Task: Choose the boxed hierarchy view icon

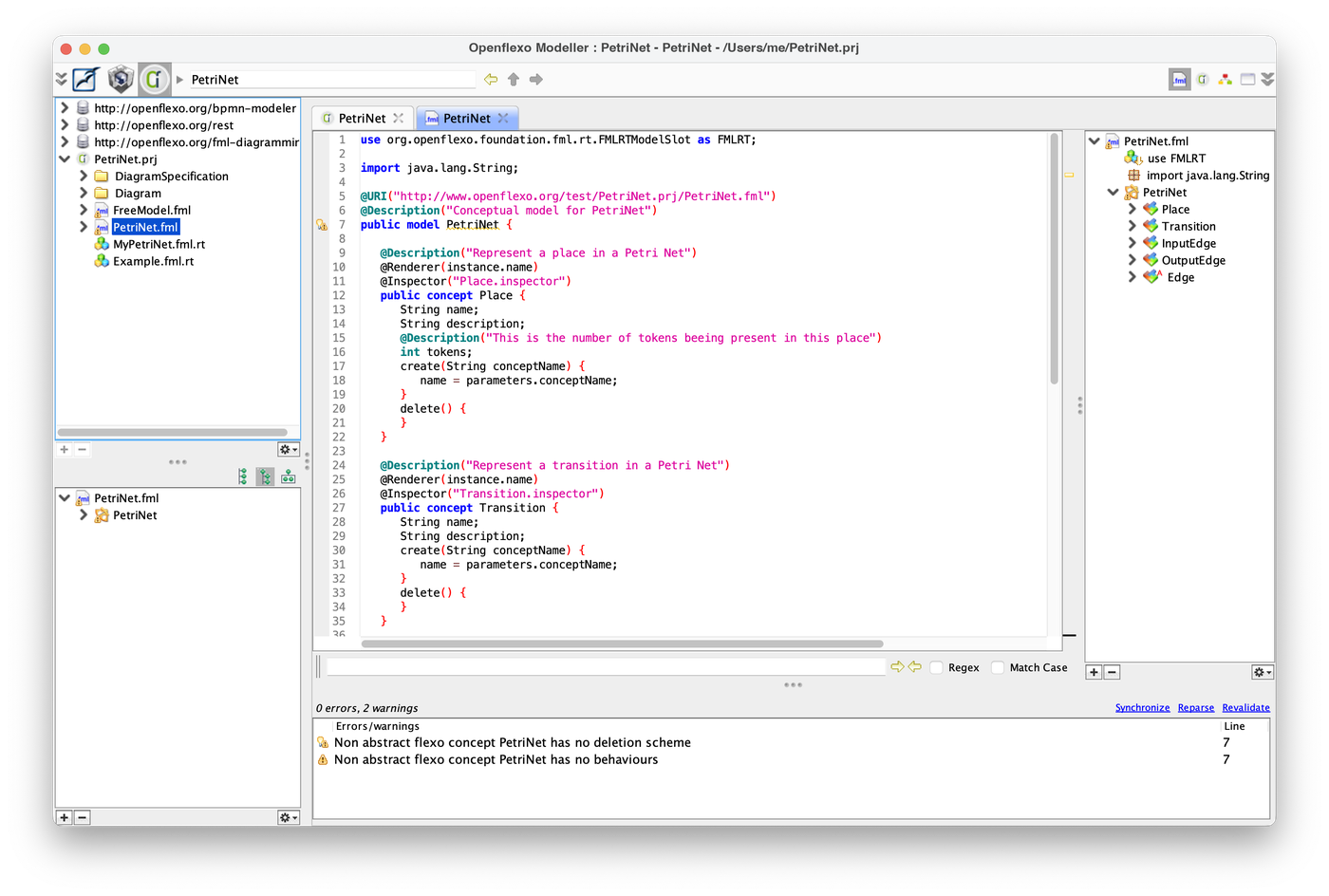Action: click(x=289, y=476)
